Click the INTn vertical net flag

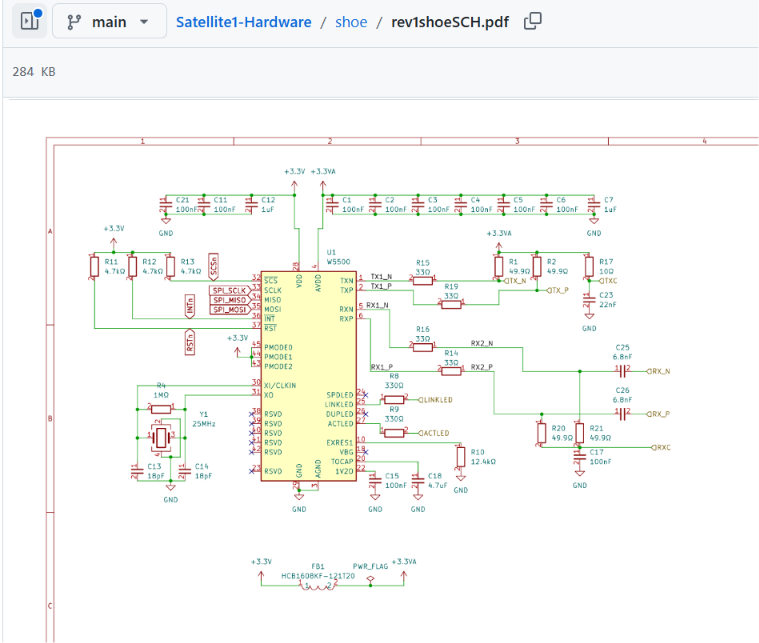click(x=190, y=306)
